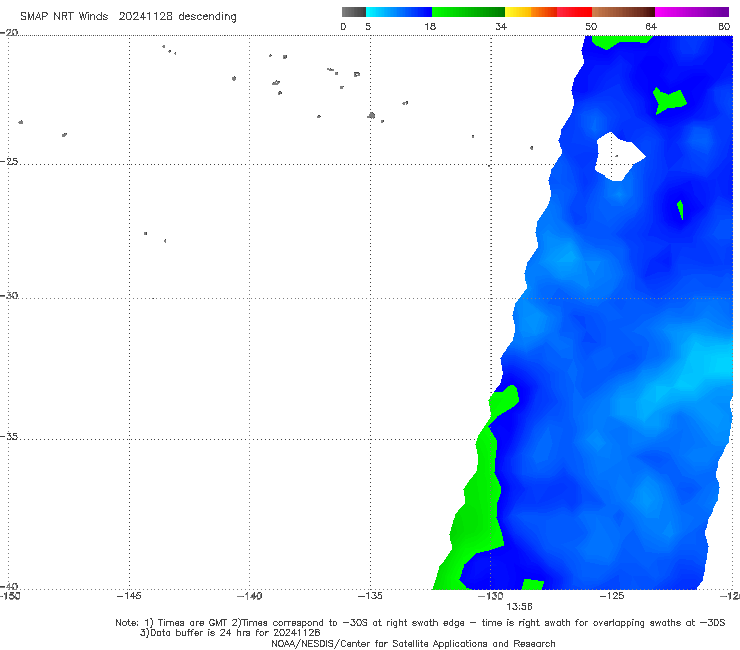Click the '-150' longitude axis label
The image size is (740, 650).
point(10,596)
